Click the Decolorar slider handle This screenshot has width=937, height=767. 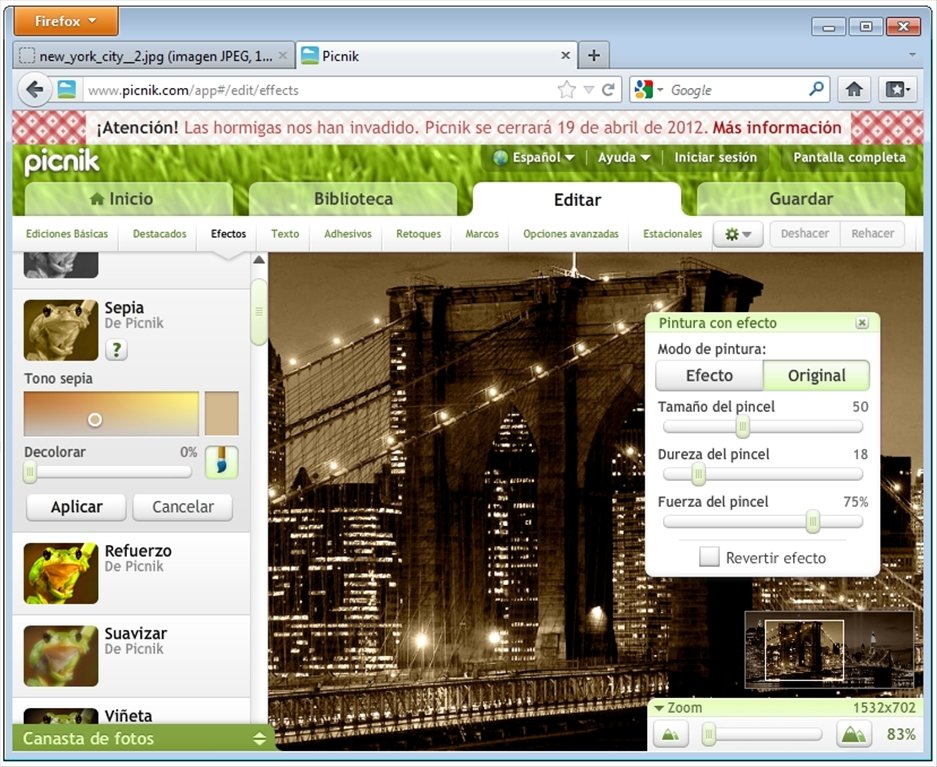point(30,473)
